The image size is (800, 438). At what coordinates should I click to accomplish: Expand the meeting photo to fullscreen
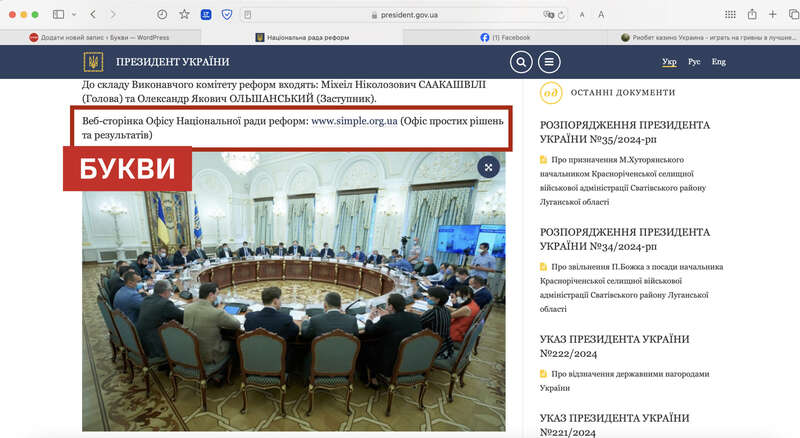click(x=488, y=167)
